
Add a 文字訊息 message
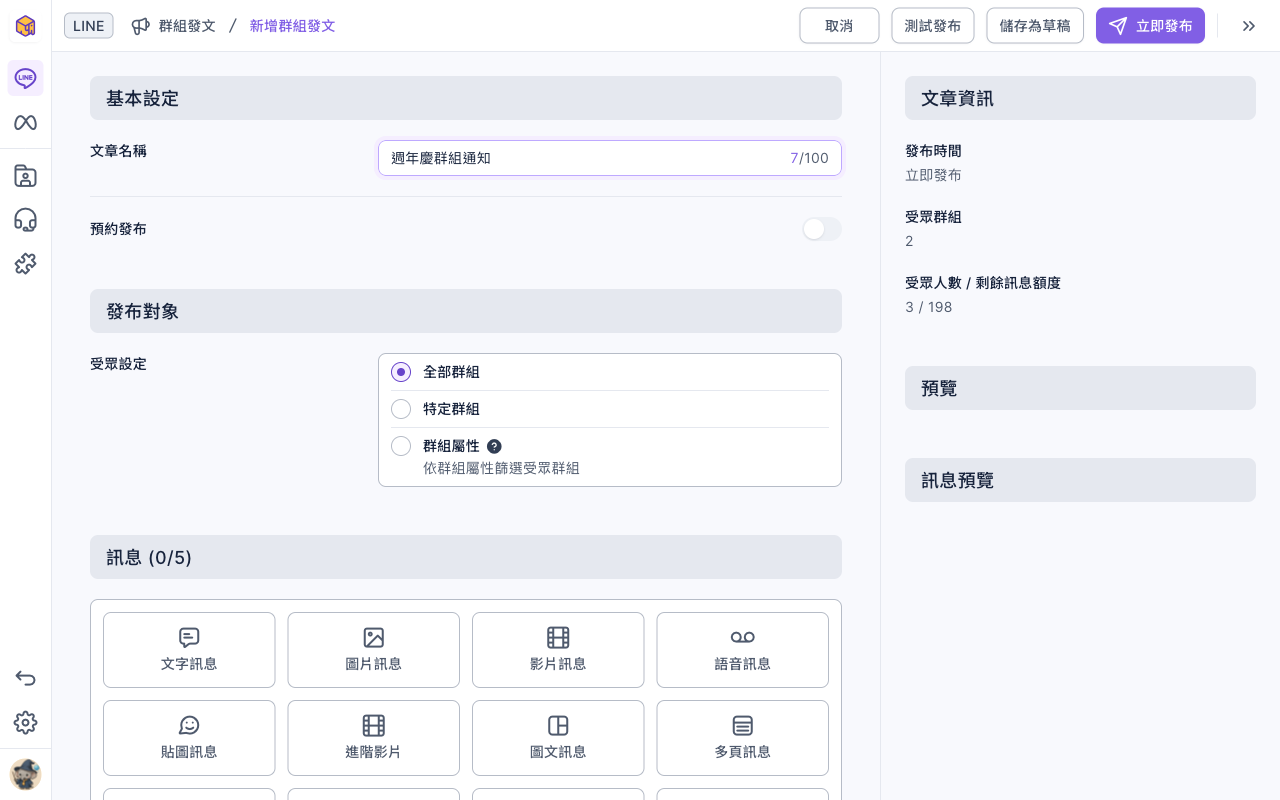189,650
